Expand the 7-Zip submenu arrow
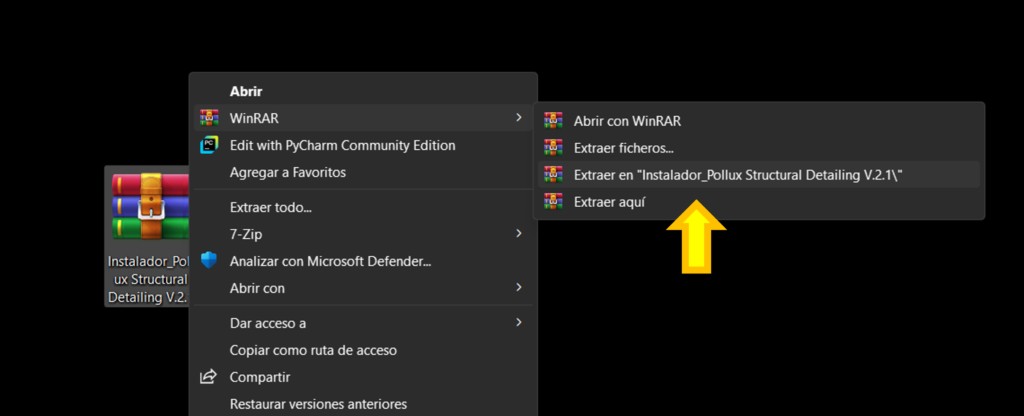The image size is (1024, 416). pos(518,234)
